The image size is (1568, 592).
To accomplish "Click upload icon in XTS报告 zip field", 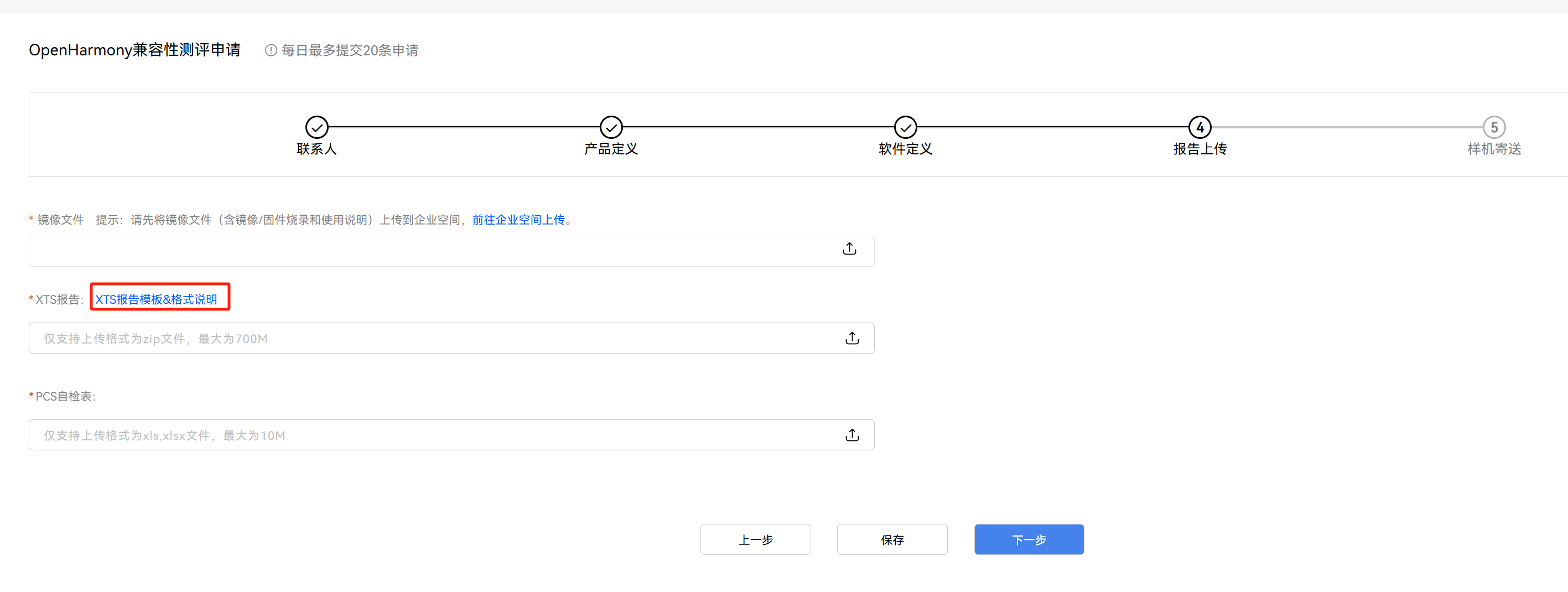I will [852, 338].
